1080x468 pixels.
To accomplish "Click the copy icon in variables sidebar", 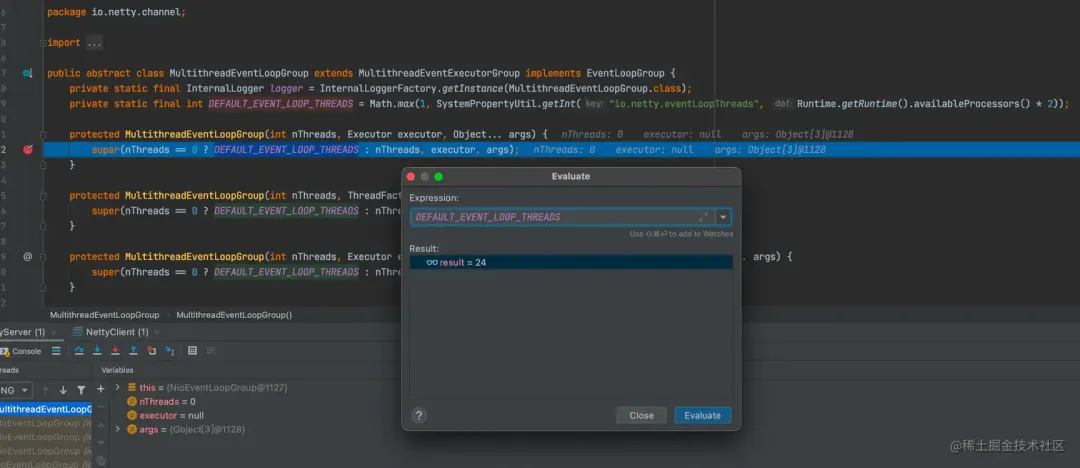I will pyautogui.click(x=101, y=460).
